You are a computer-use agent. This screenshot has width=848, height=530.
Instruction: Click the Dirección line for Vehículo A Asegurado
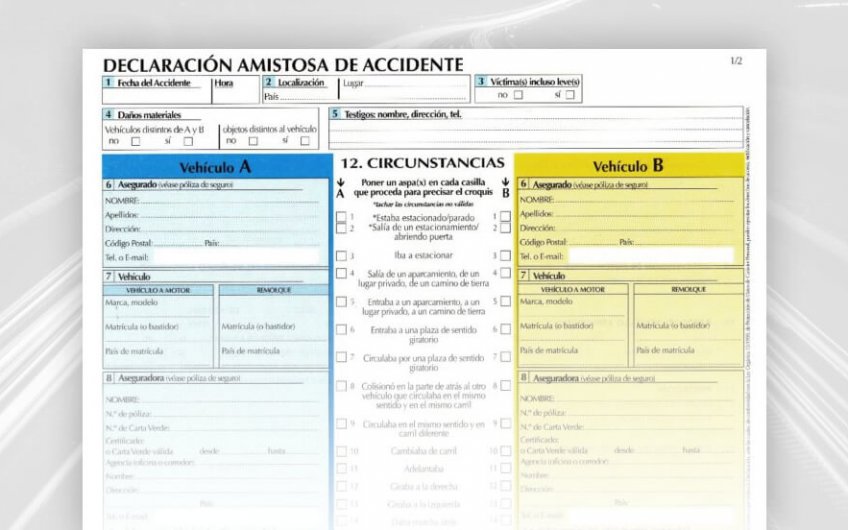pos(230,229)
